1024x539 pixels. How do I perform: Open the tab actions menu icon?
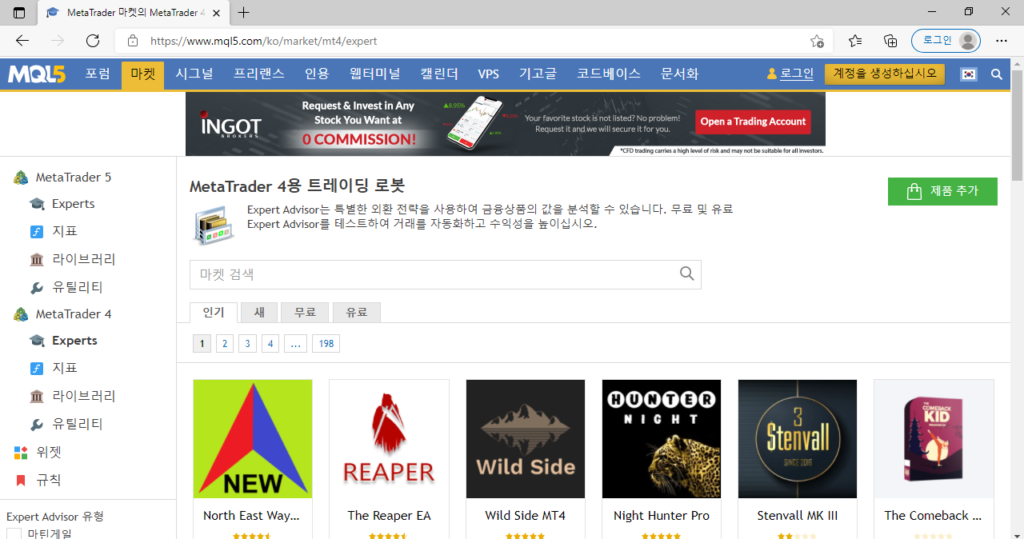click(19, 12)
